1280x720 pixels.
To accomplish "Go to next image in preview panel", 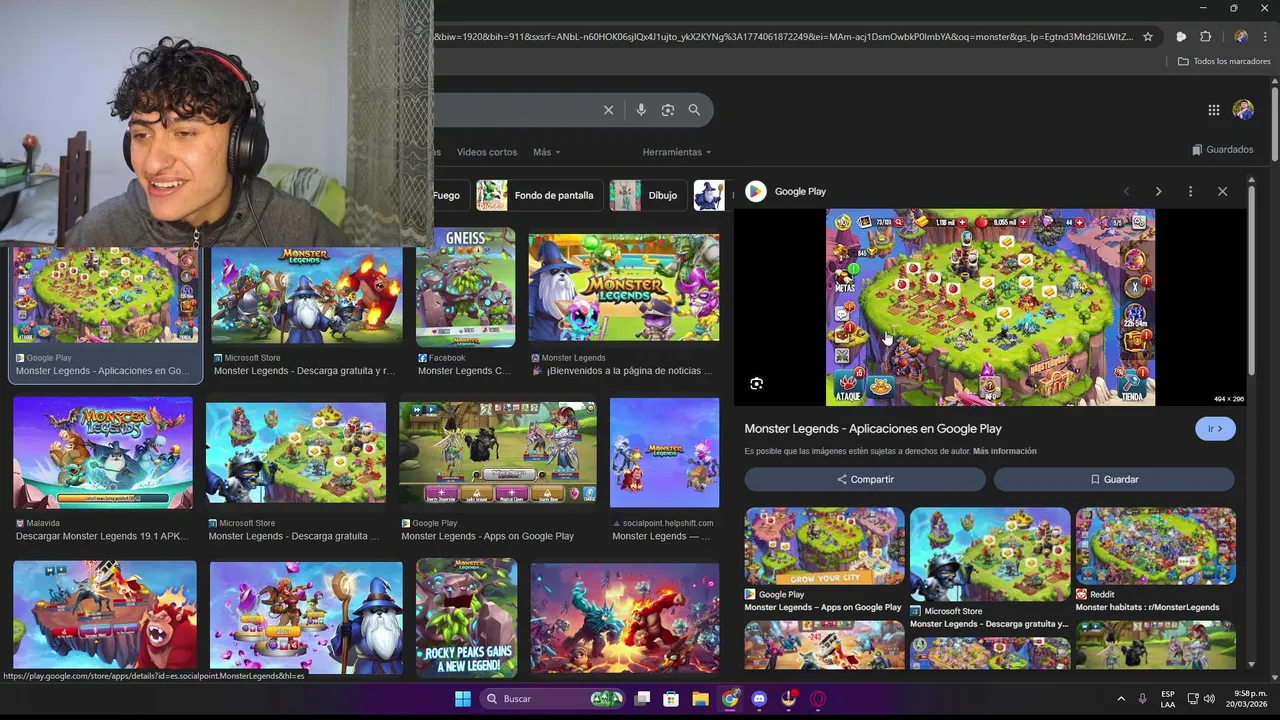I will tap(1158, 191).
